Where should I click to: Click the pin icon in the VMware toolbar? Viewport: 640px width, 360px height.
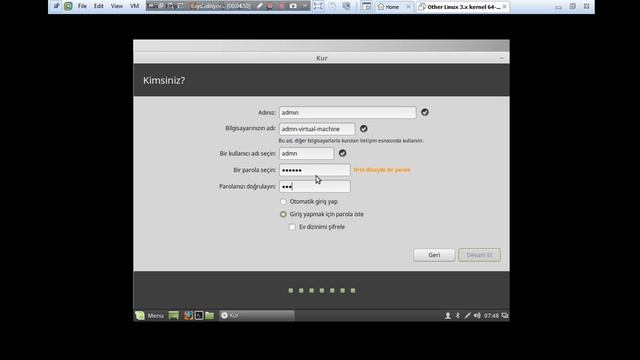point(57,6)
